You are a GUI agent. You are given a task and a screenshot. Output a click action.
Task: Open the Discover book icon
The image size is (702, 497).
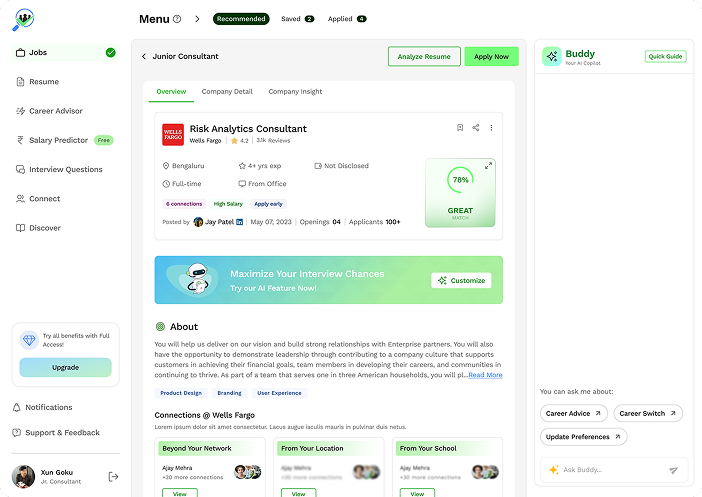tap(20, 227)
